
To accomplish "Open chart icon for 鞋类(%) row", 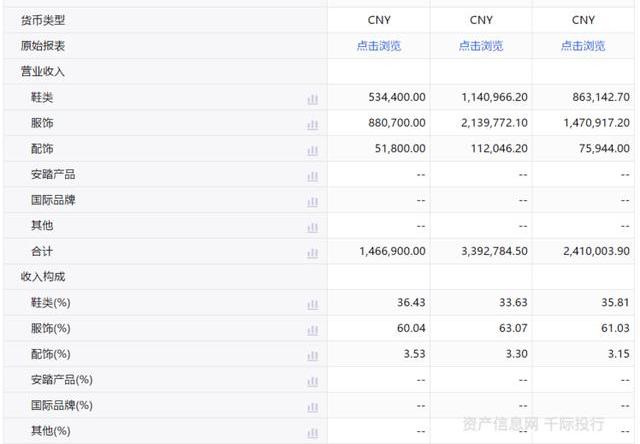I will click(313, 304).
